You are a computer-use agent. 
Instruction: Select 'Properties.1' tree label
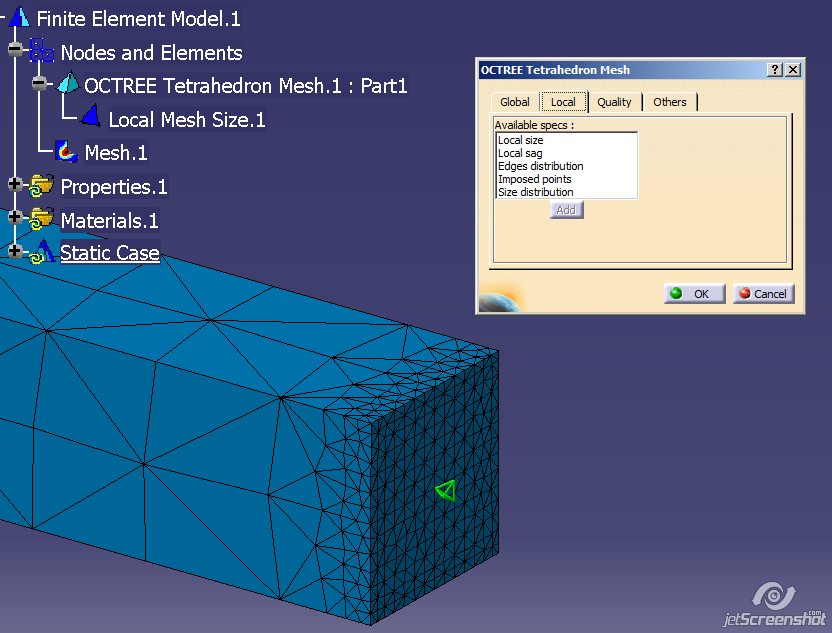[114, 187]
